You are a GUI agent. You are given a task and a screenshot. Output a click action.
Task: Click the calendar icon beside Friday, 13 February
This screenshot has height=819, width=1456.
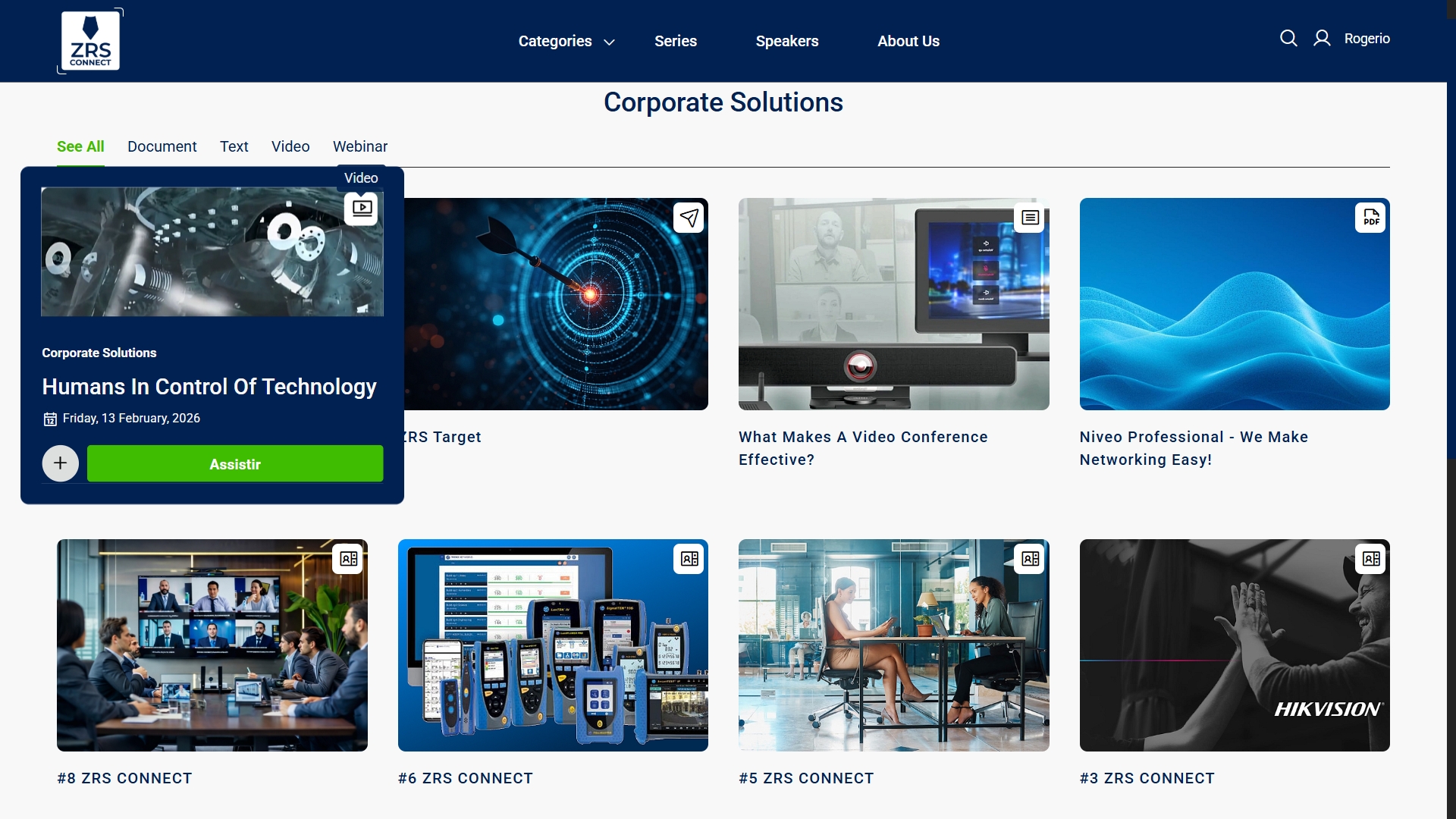point(50,419)
